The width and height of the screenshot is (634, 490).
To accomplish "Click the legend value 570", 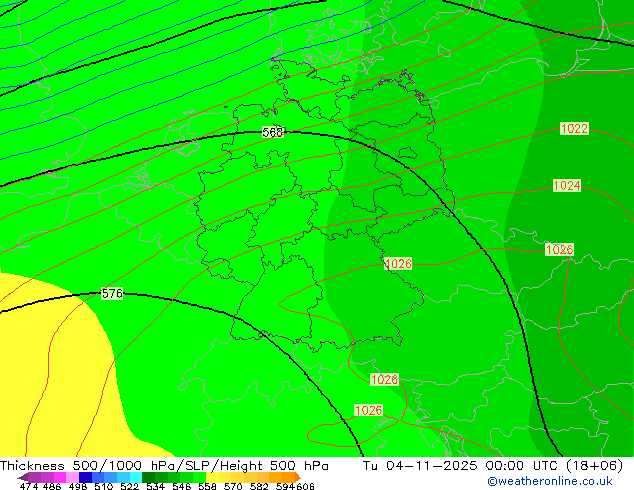I will pos(233,486).
